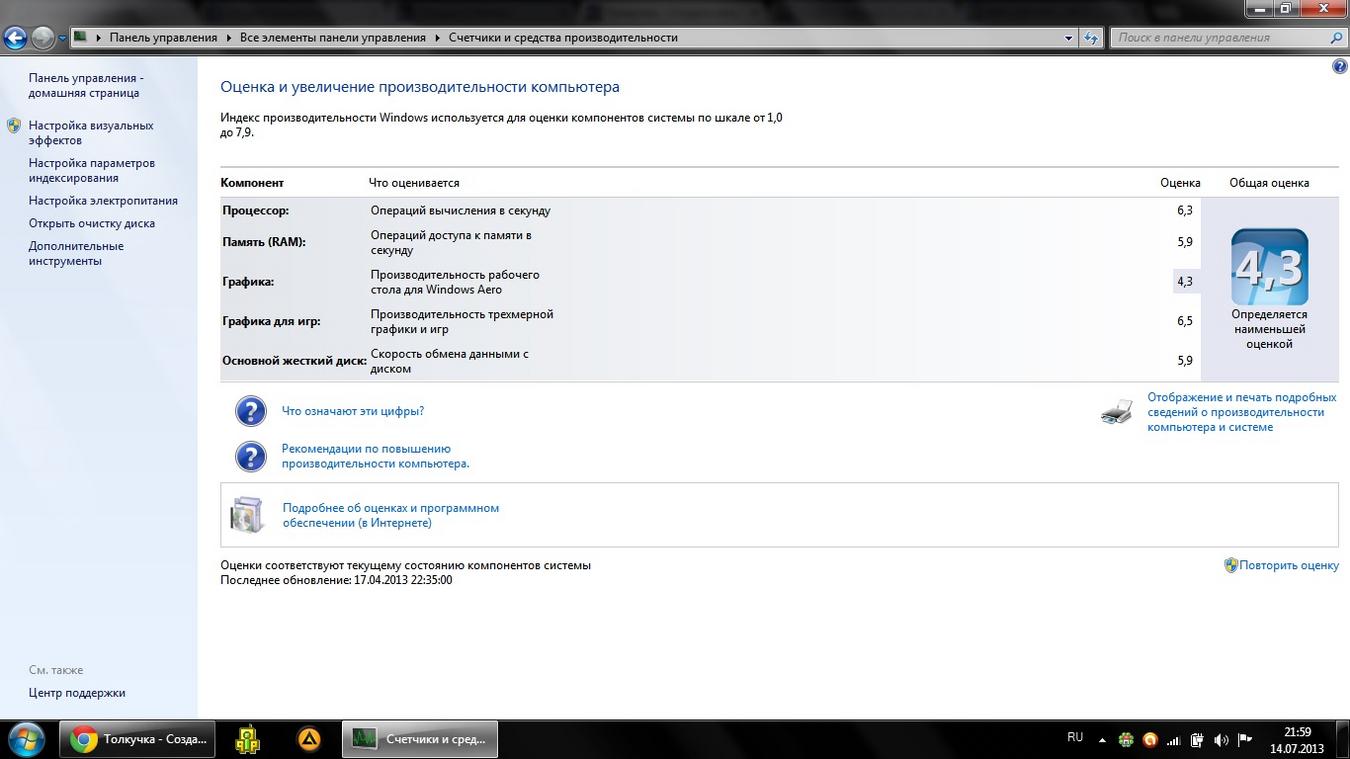1350x759 pixels.
Task: Select the 'Память (RAM):' row label
Action: pyautogui.click(x=264, y=242)
